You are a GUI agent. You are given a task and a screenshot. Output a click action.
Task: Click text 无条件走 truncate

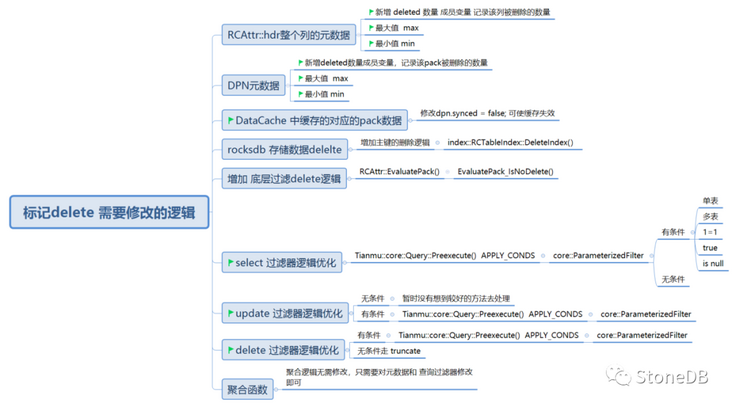(x=389, y=351)
